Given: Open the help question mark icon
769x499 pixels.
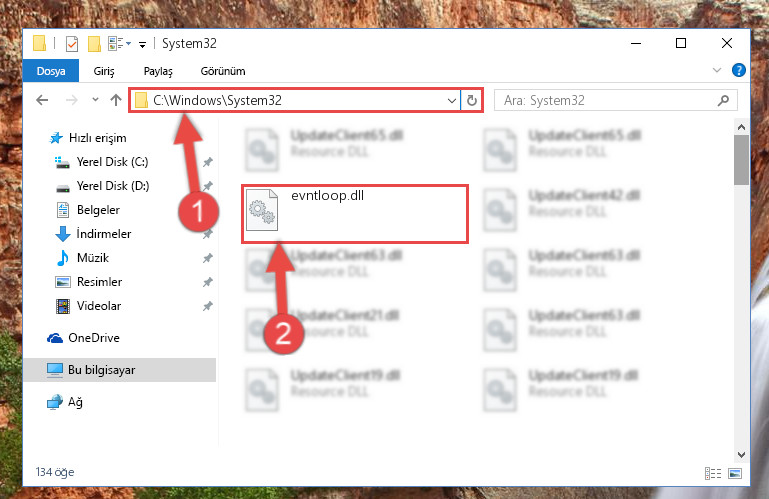Looking at the screenshot, I should pos(739,70).
